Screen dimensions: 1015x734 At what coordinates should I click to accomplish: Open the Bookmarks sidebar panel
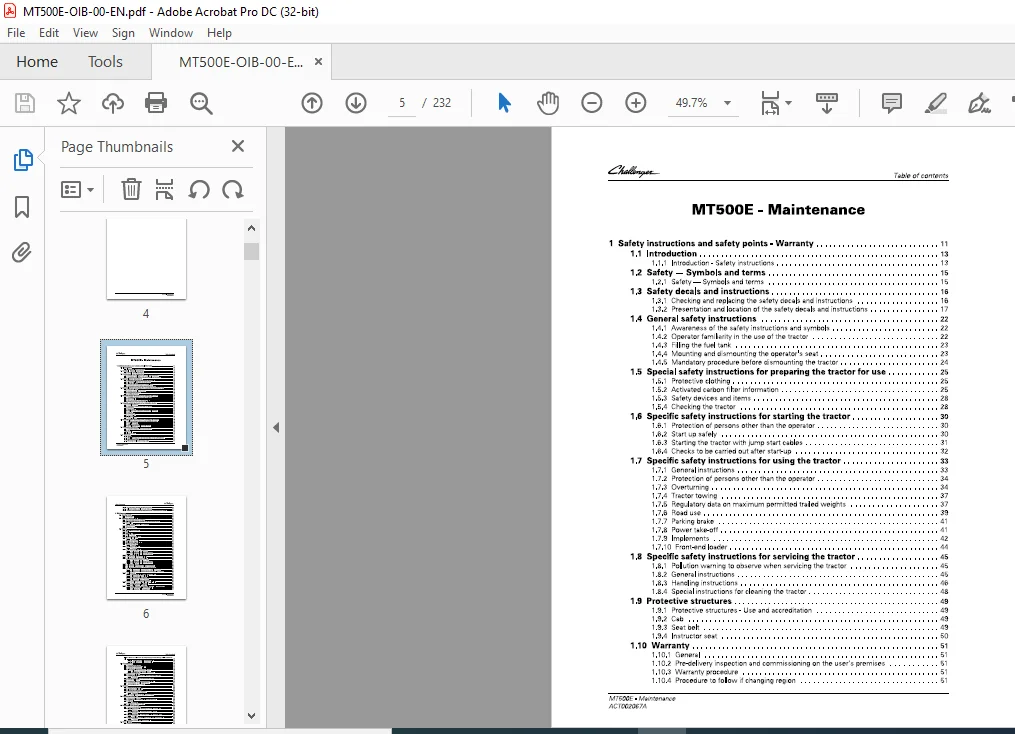coord(22,207)
